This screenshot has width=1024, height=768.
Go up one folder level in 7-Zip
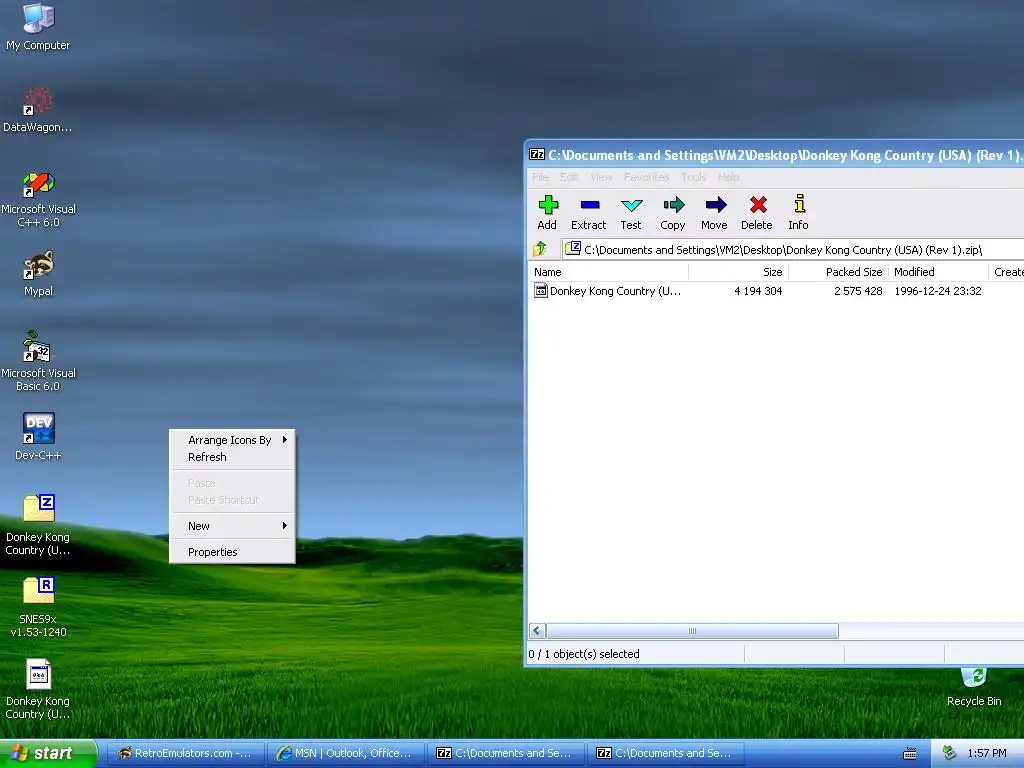pos(540,249)
